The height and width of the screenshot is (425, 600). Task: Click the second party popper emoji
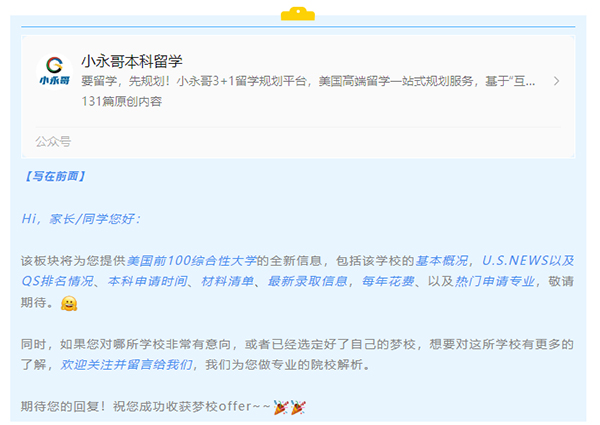[x=298, y=407]
